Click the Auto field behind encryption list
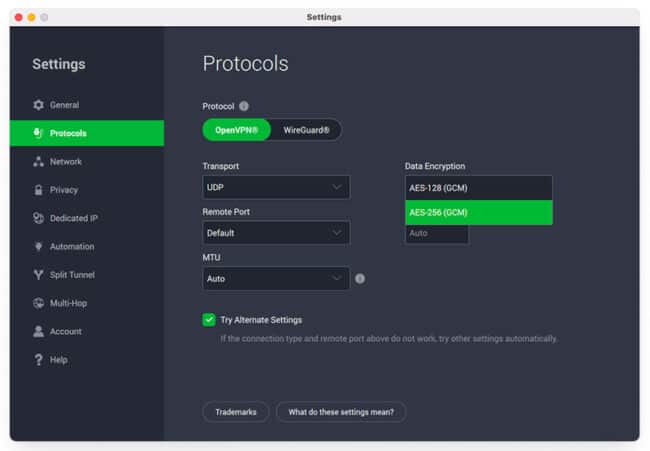The height and width of the screenshot is (451, 650). click(437, 234)
